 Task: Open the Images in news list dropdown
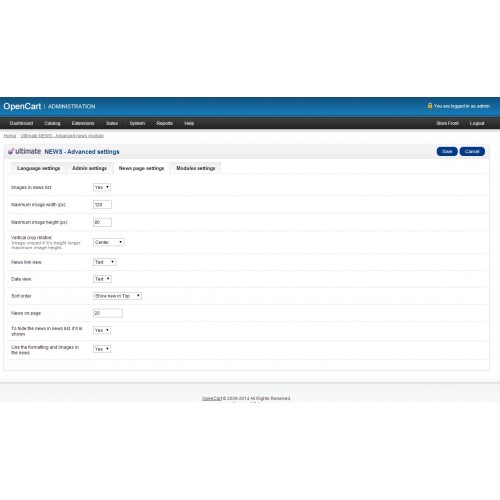102,187
